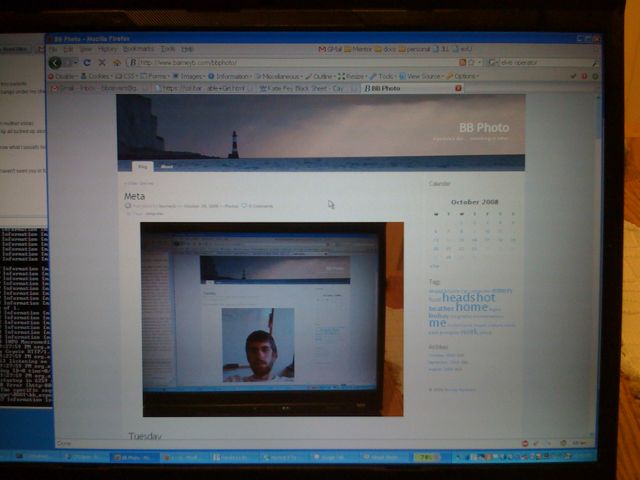Screen dimensions: 640x480
Task: Open the Cookies menu on Web Developer toolbar
Action: [96, 76]
